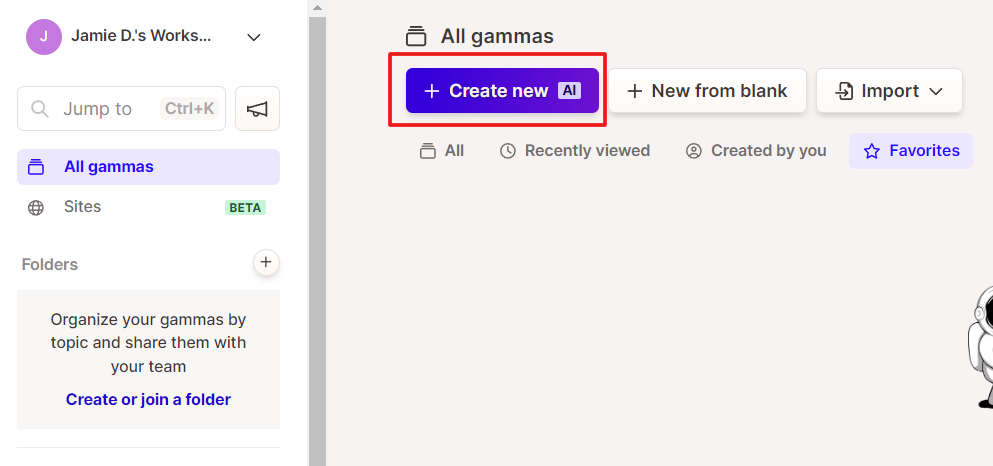The height and width of the screenshot is (466, 993).
Task: Click the All gammas page heading icon
Action: 416,37
